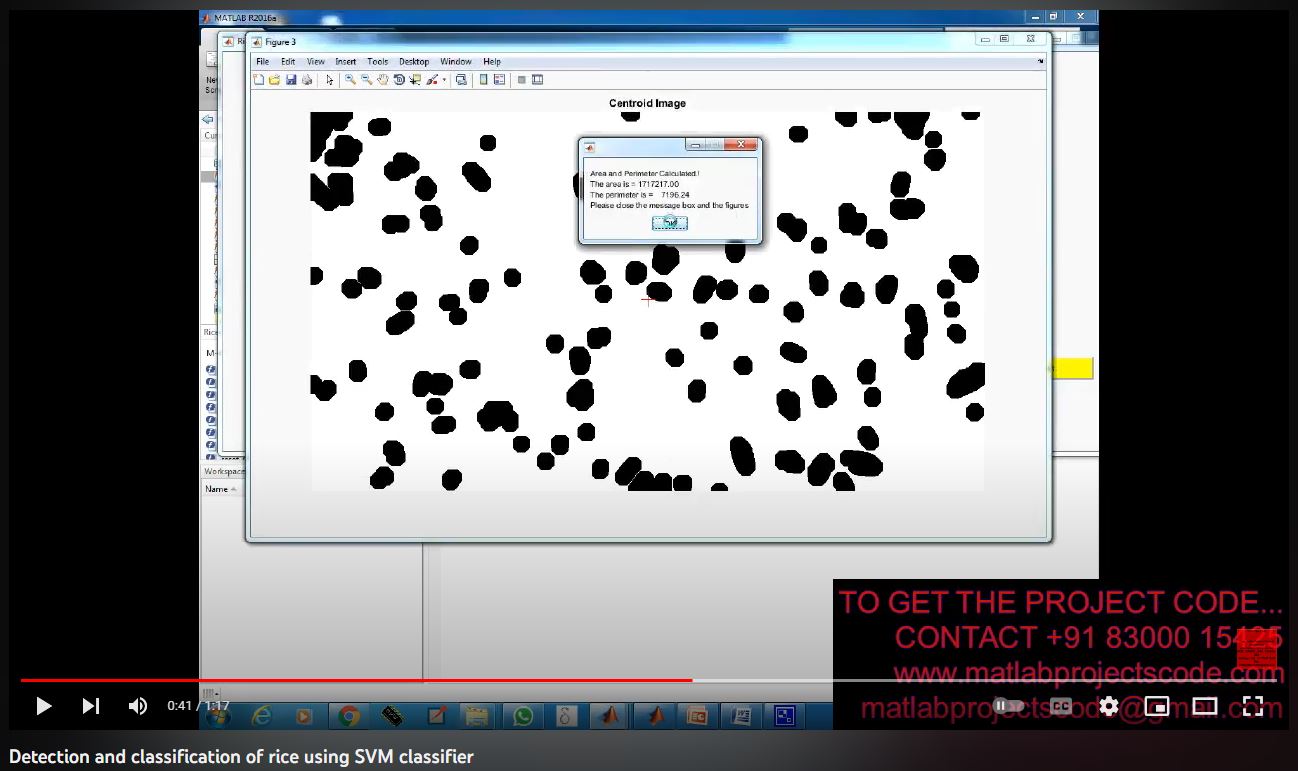
Task: Click the 'Centroid Image' plot title
Action: [647, 103]
